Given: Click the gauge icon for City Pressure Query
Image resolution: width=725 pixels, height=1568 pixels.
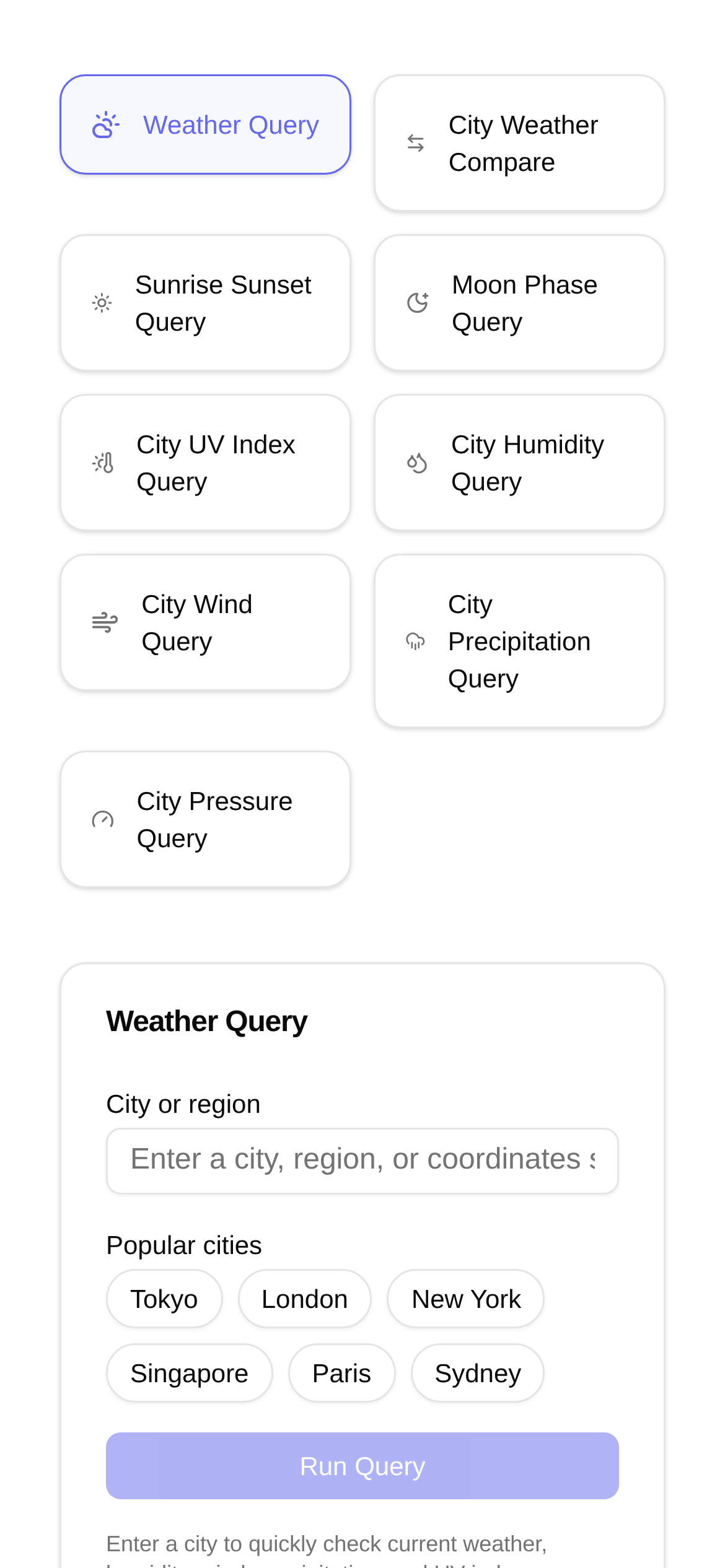Looking at the screenshot, I should pyautogui.click(x=103, y=820).
